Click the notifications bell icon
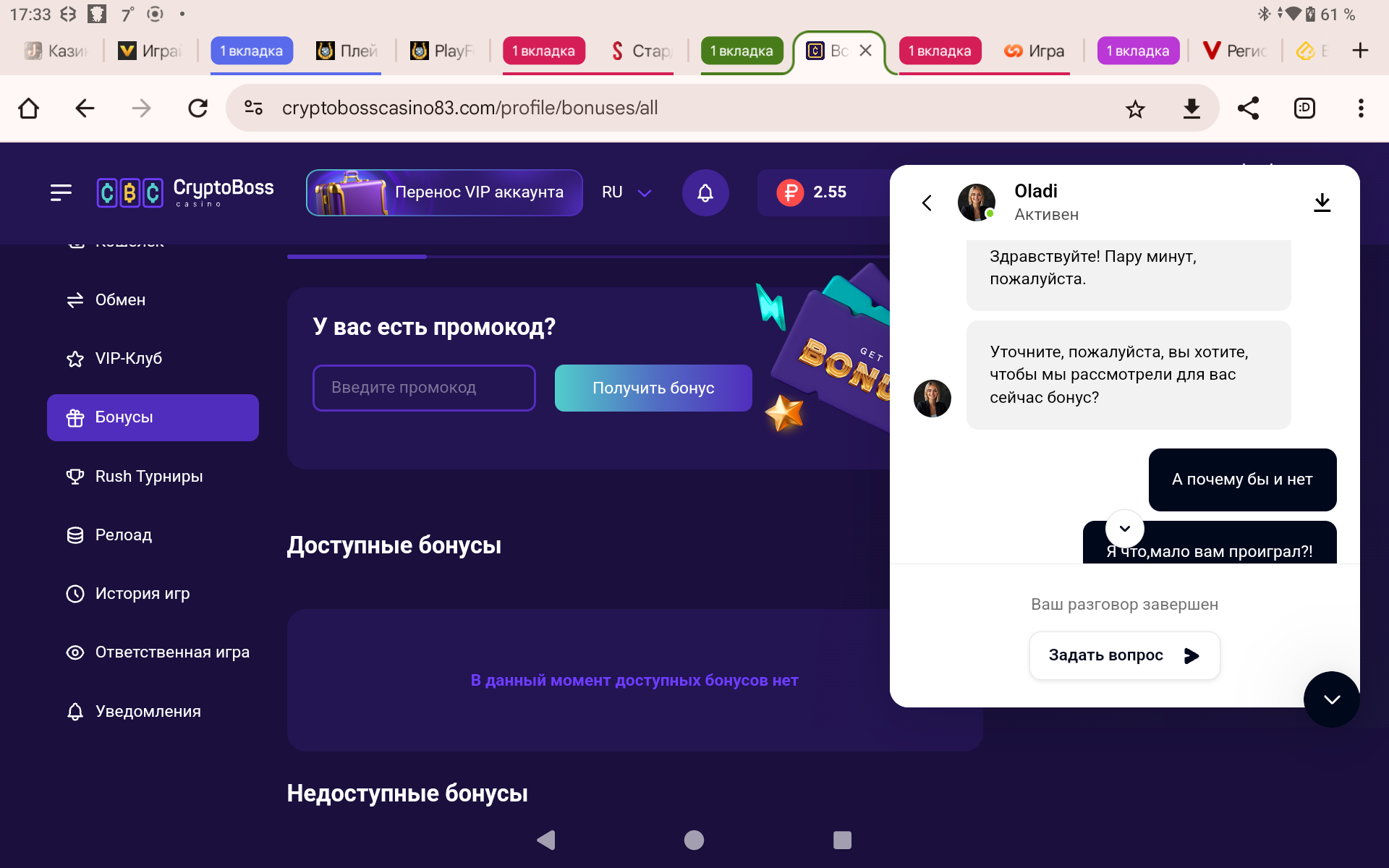The width and height of the screenshot is (1389, 868). click(x=705, y=192)
